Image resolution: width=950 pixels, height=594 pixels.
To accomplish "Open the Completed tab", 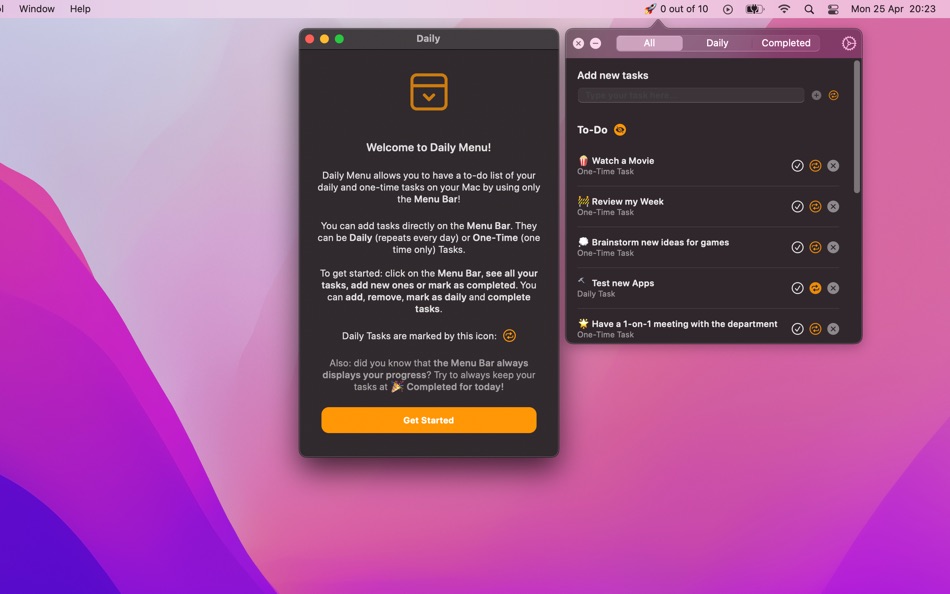I will click(786, 43).
